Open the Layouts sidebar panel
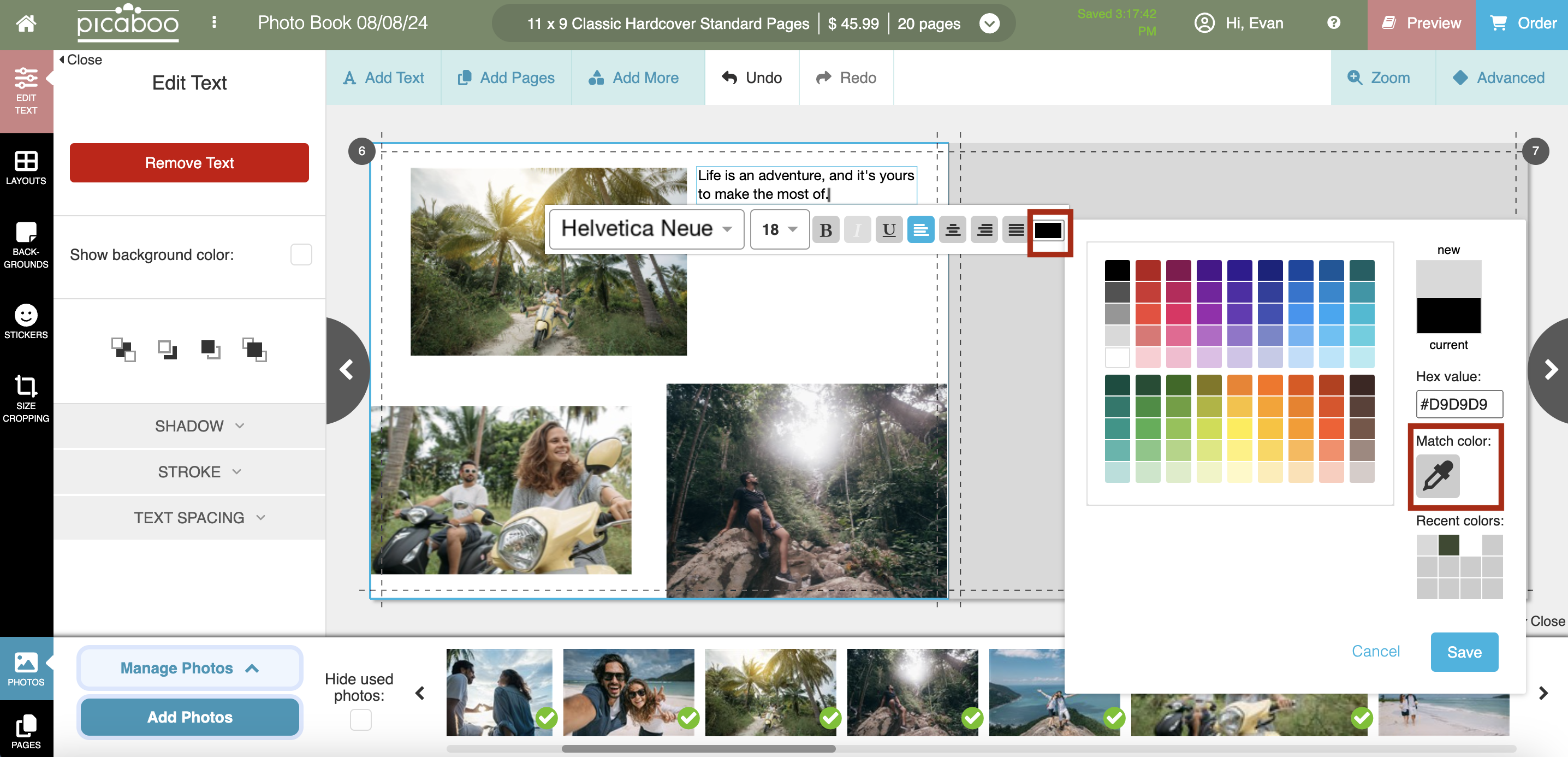The width and height of the screenshot is (1568, 757). pyautogui.click(x=26, y=168)
